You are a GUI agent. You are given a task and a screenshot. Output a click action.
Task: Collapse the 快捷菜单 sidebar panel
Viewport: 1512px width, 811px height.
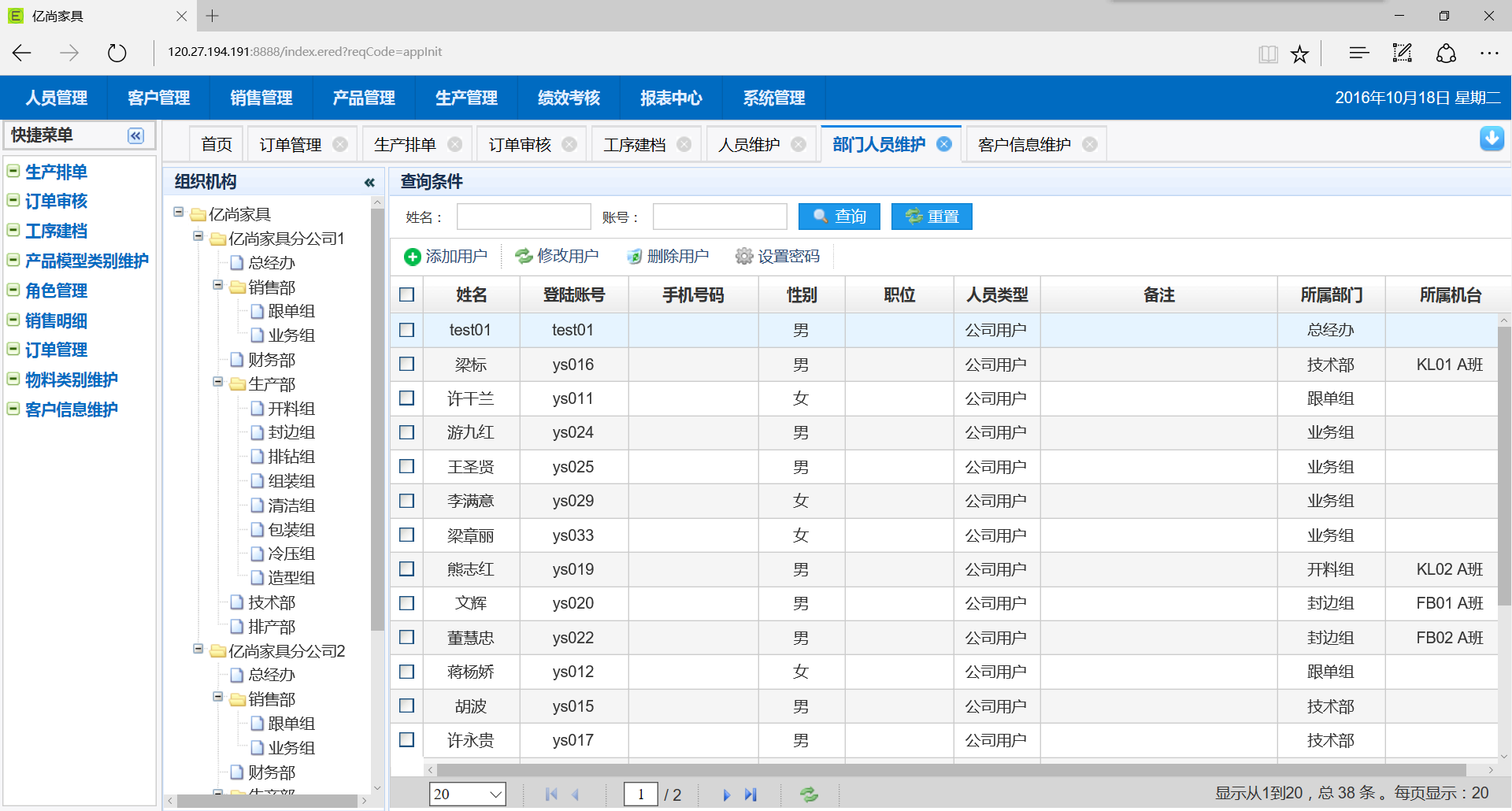[135, 135]
